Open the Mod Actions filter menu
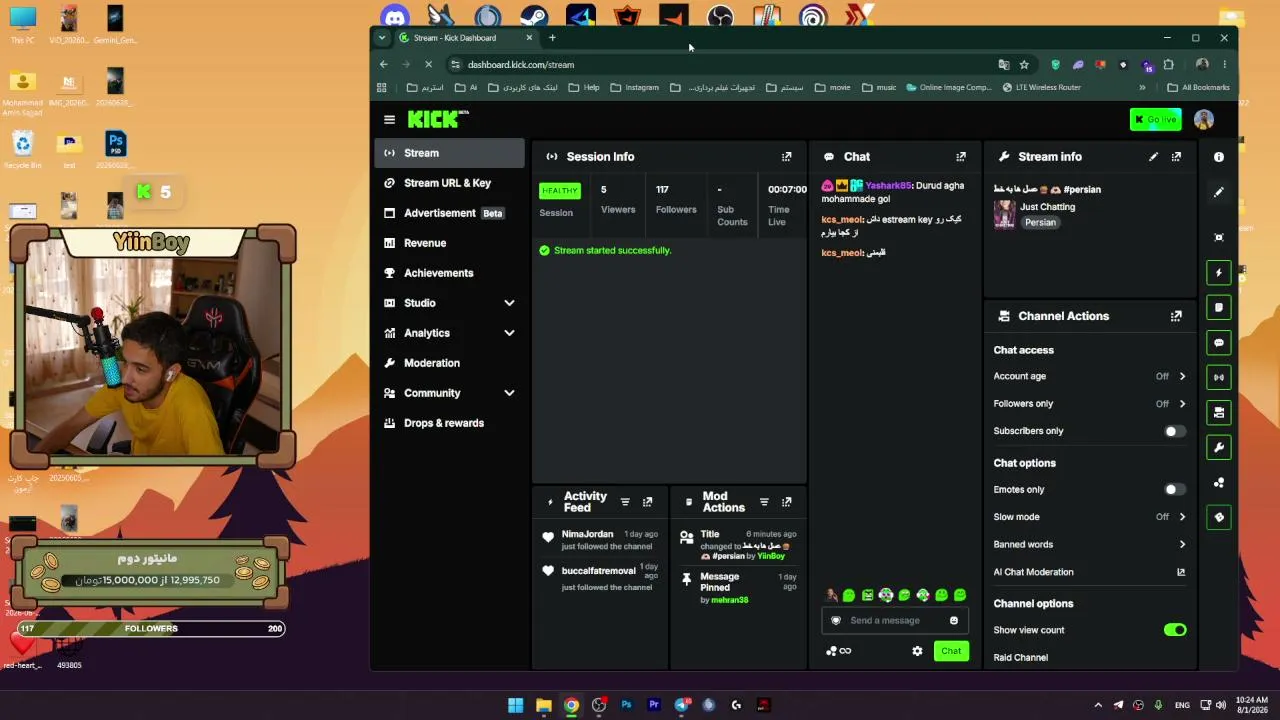The height and width of the screenshot is (720, 1280). point(764,502)
